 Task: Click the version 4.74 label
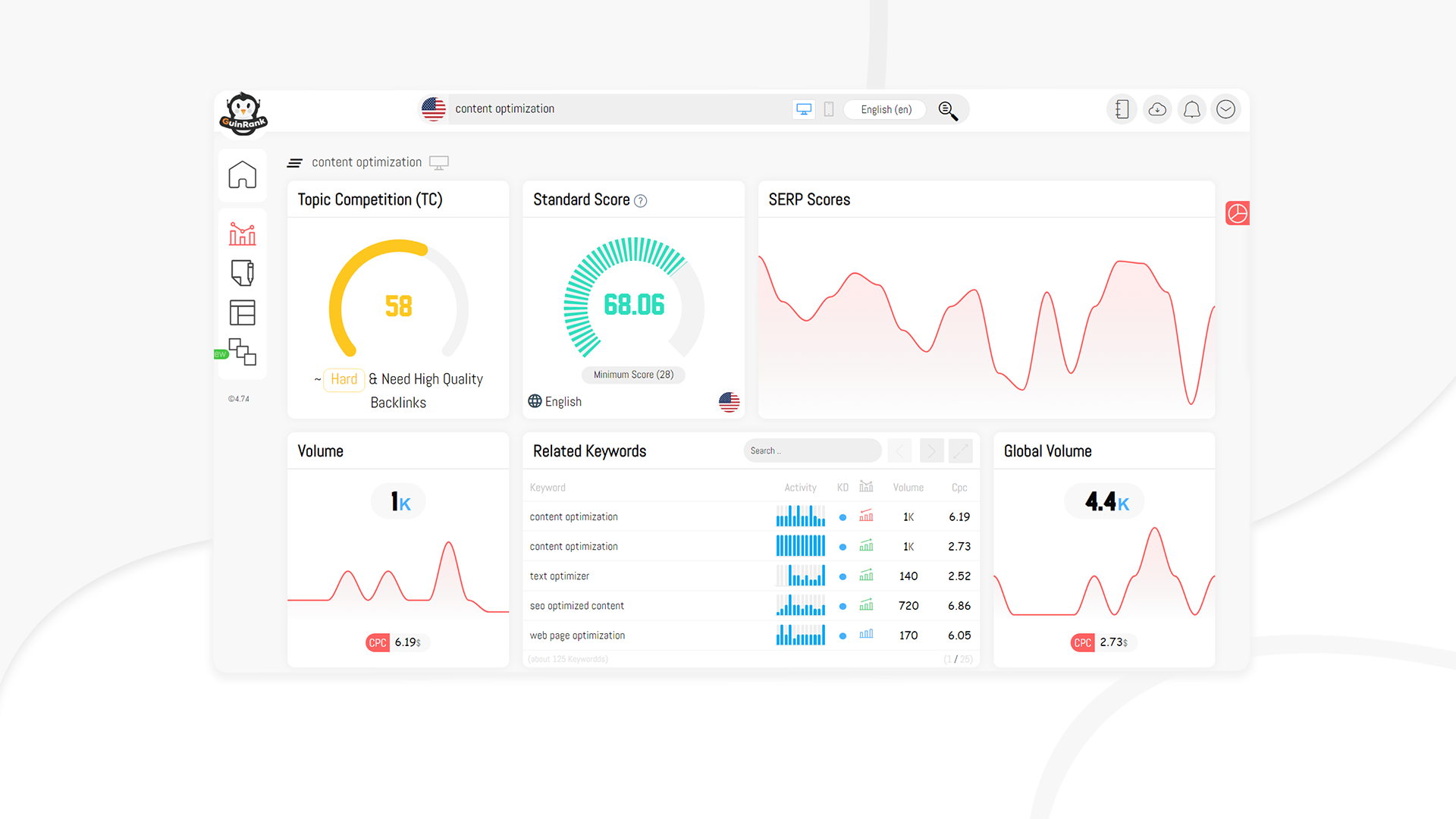coord(239,399)
